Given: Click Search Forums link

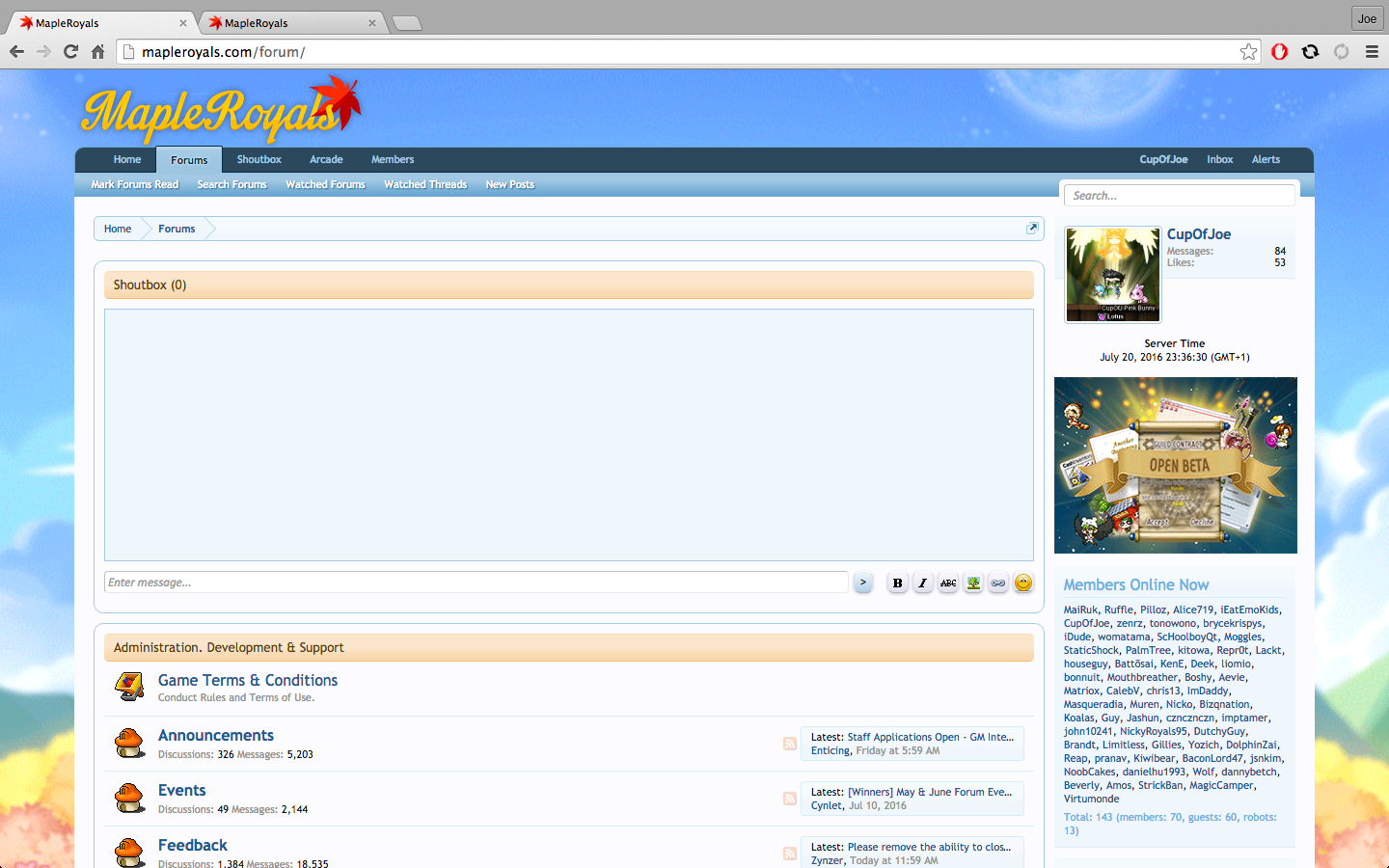Looking at the screenshot, I should pyautogui.click(x=232, y=185).
